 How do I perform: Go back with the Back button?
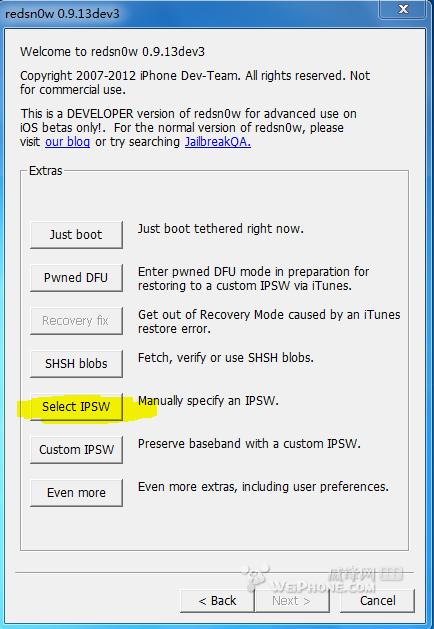point(217,601)
